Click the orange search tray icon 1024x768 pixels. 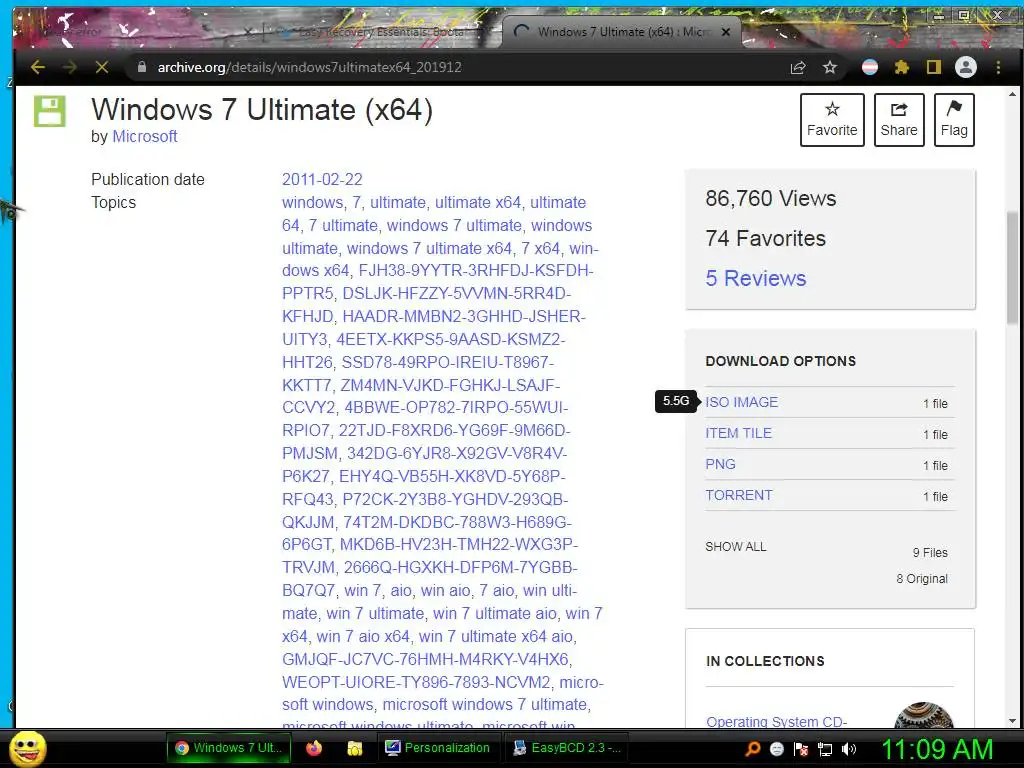tap(752, 749)
